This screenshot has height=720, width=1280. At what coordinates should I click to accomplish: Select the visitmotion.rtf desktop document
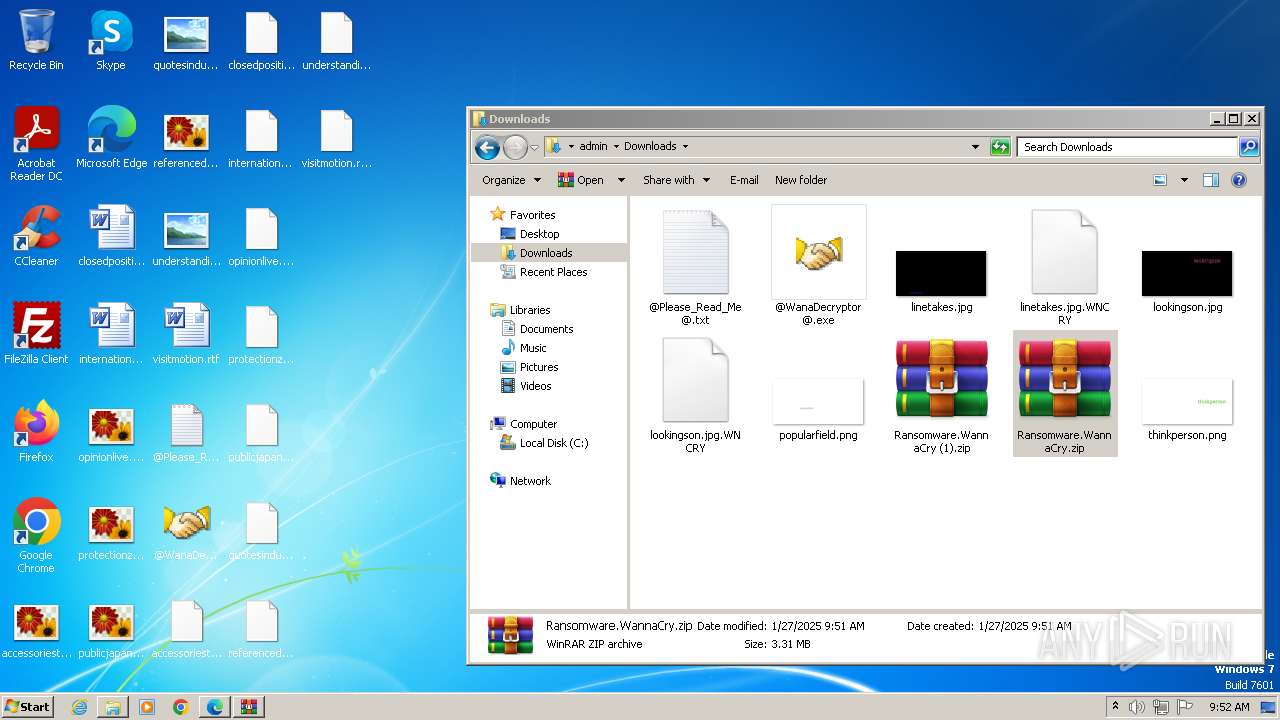tap(186, 334)
